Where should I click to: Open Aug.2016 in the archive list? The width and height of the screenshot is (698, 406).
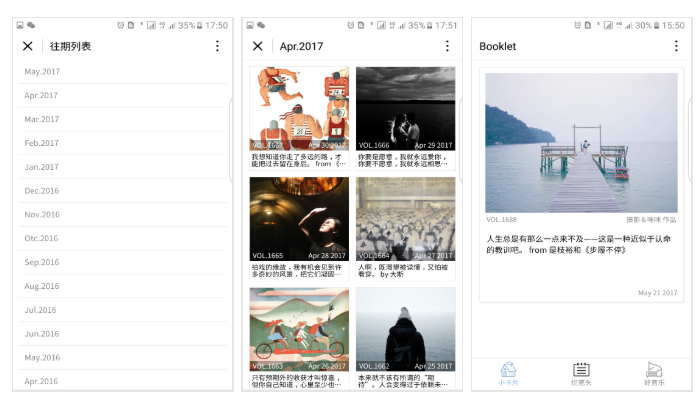[x=122, y=286]
